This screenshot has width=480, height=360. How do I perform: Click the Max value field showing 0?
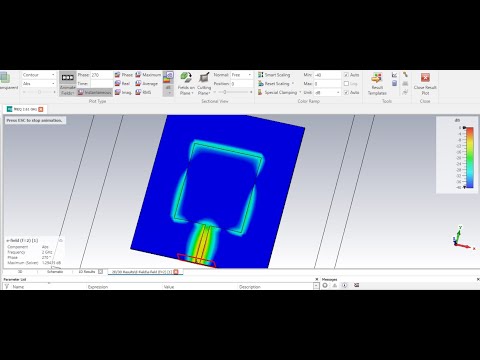(x=327, y=83)
